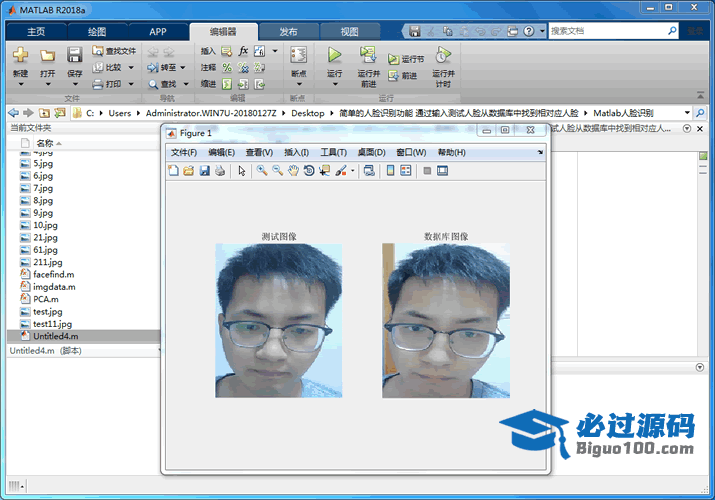Click the Print Figure icon in Figure toolbar
This screenshot has width=715, height=500.
[x=220, y=170]
